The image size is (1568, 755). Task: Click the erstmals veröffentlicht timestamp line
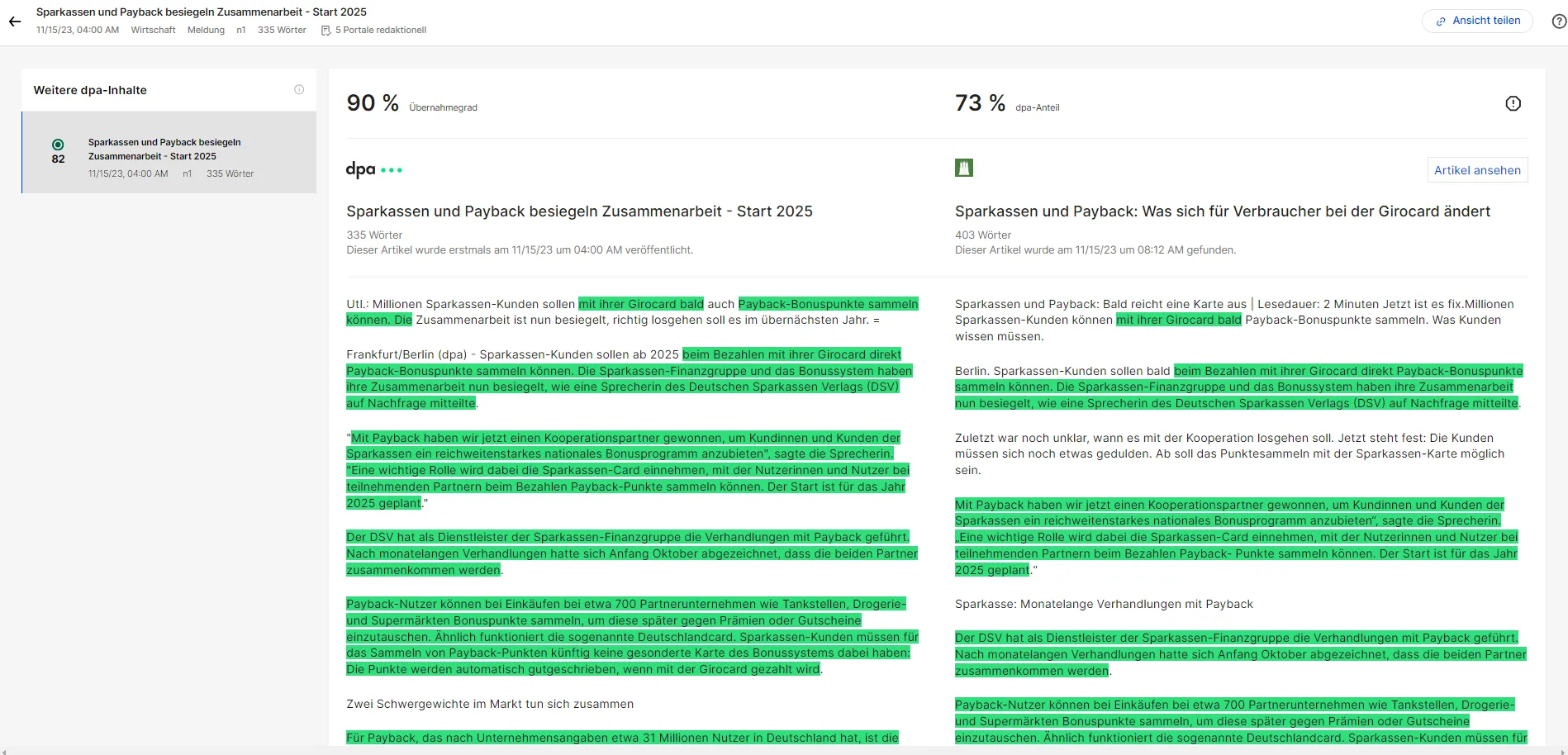click(x=520, y=250)
